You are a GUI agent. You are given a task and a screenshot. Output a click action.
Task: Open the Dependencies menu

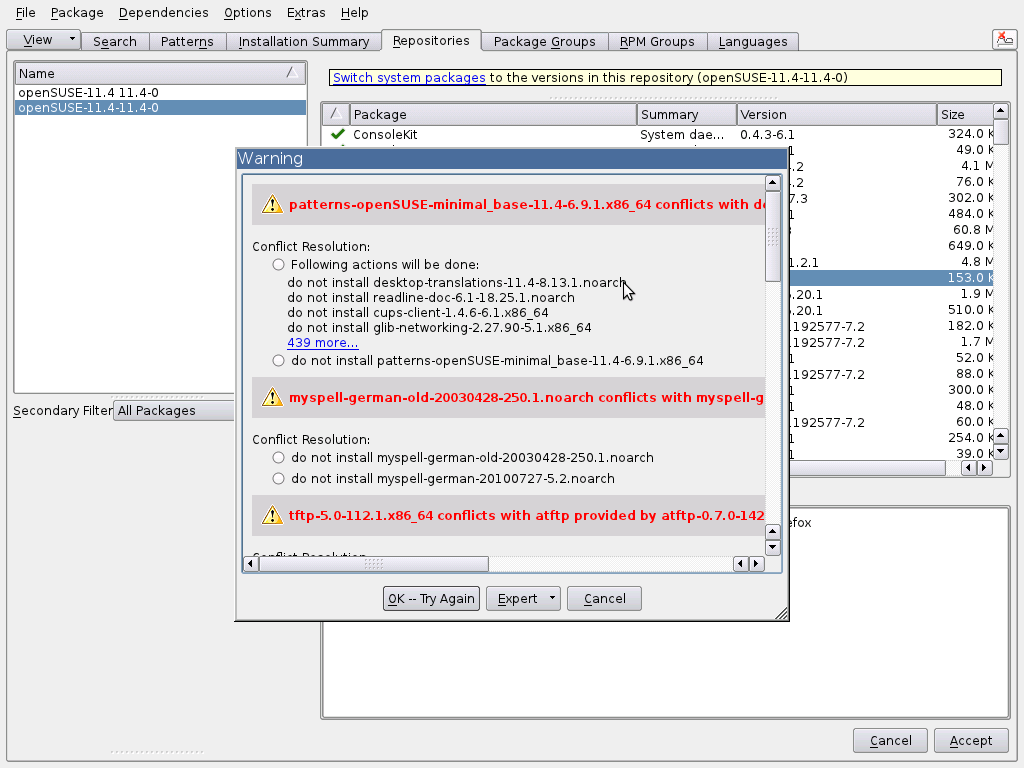click(x=163, y=12)
